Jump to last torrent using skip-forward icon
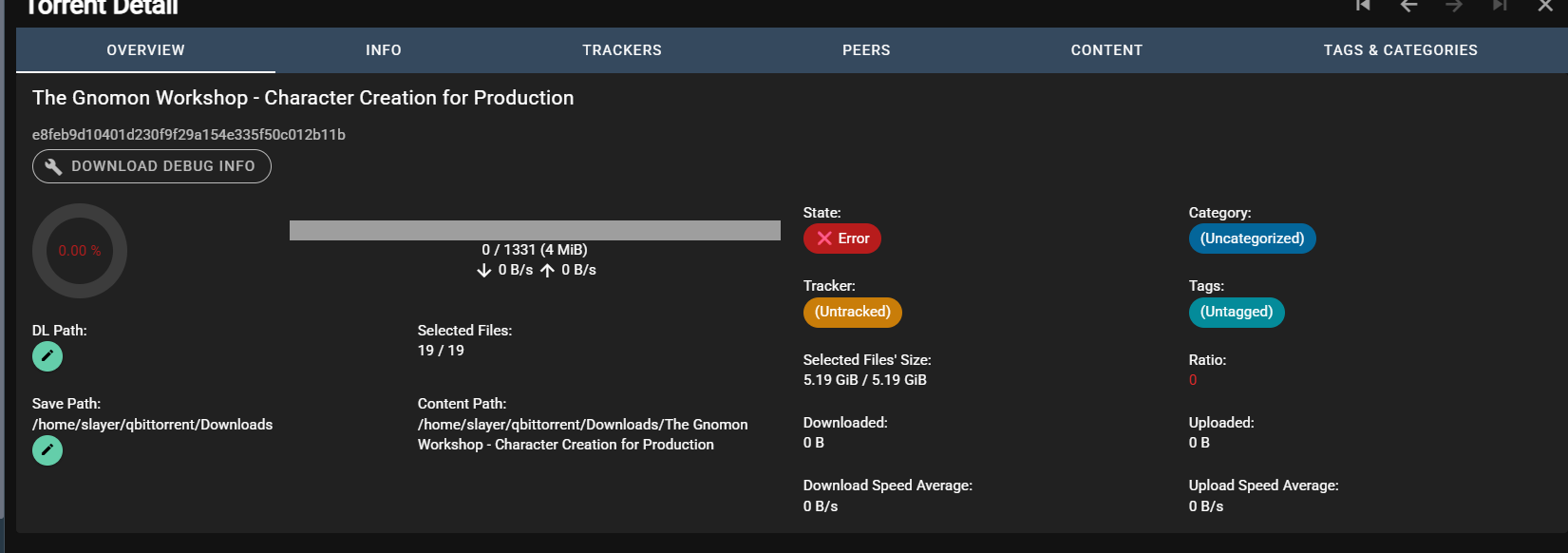This screenshot has width=1568, height=553. (x=1500, y=6)
